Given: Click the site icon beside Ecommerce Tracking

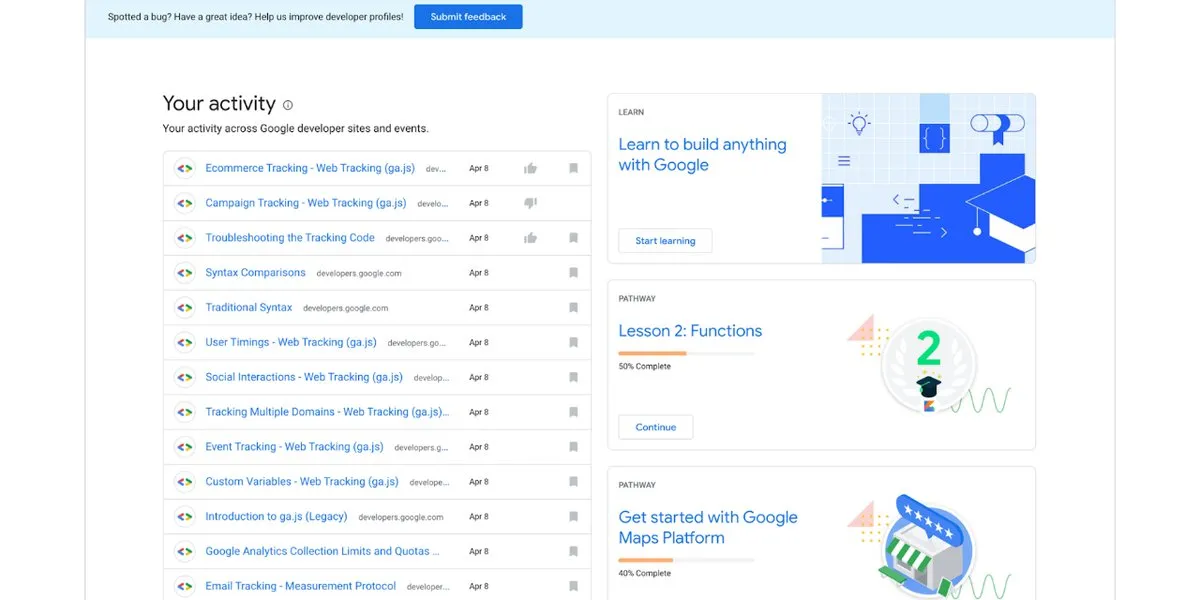Looking at the screenshot, I should tap(184, 168).
